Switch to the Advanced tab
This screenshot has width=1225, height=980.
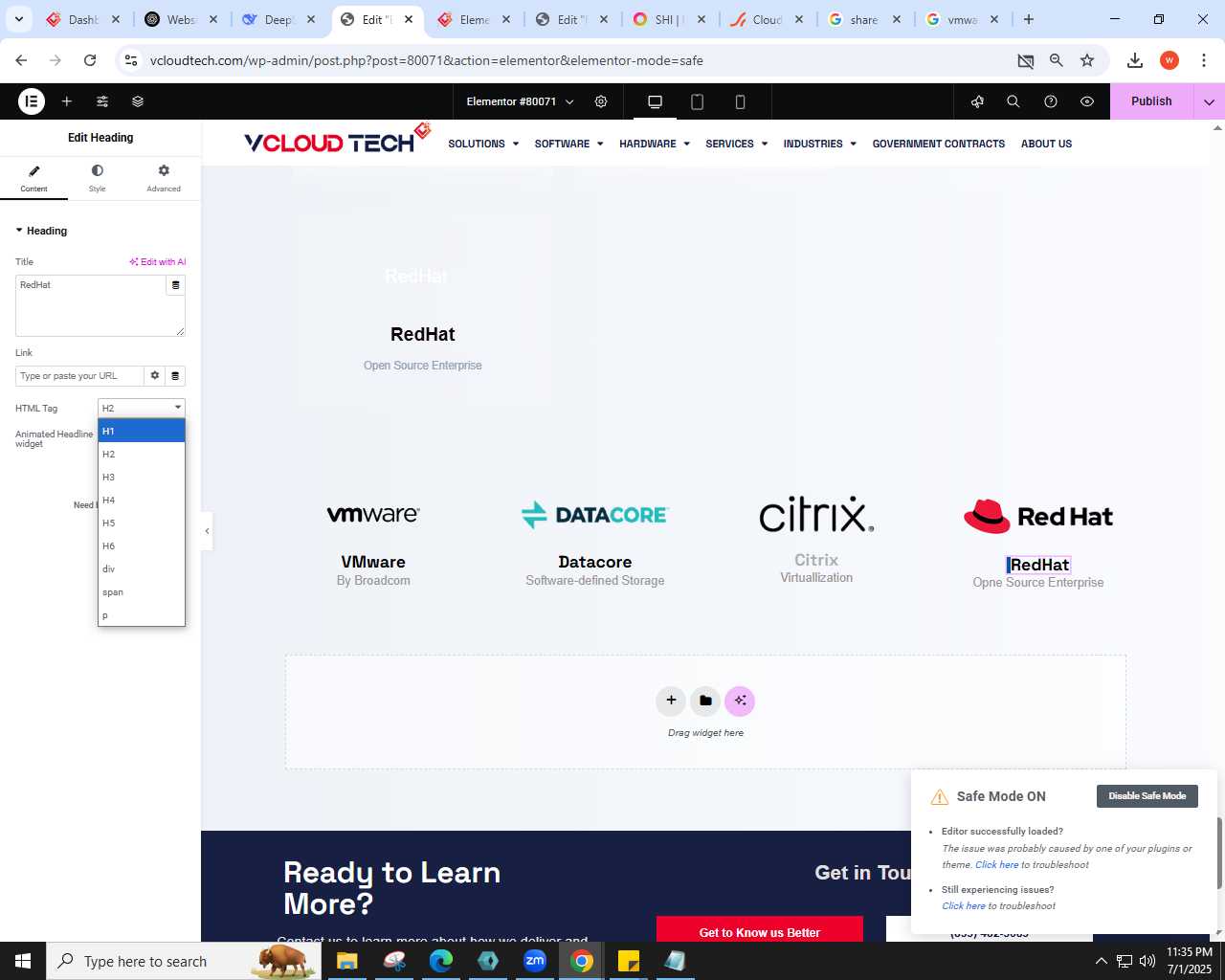(x=164, y=178)
